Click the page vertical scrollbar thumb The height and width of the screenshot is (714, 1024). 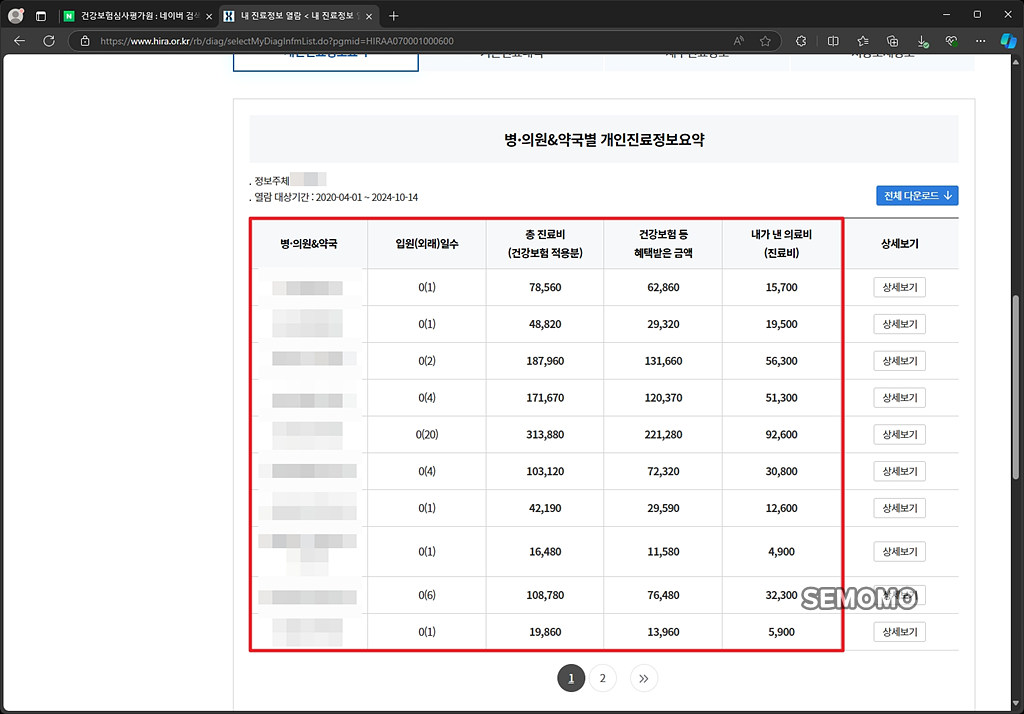1016,387
